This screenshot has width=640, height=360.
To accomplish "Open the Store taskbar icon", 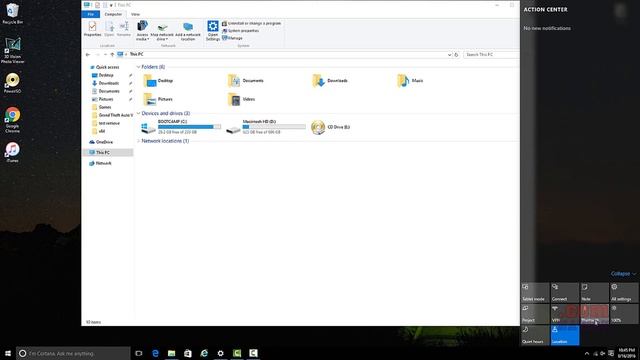I will pos(188,353).
